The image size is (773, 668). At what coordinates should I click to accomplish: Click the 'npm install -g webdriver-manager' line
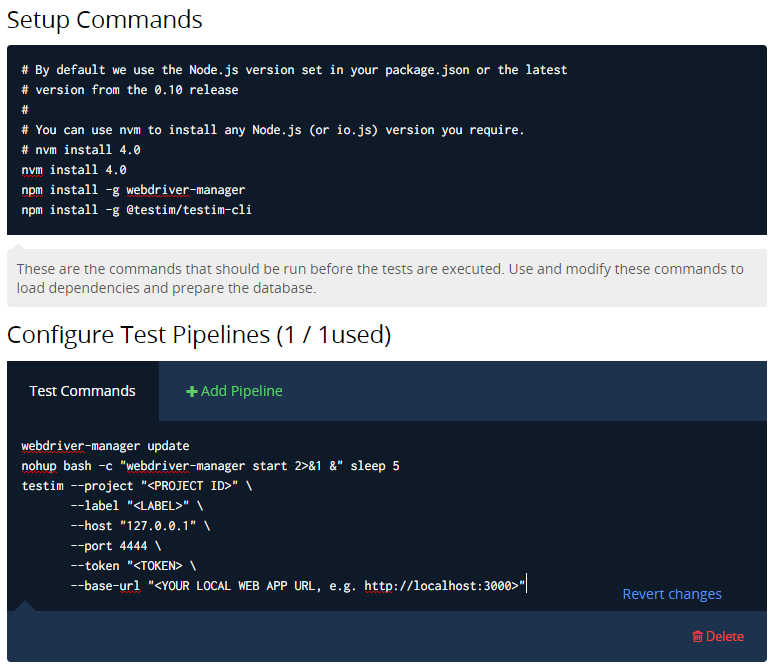click(x=133, y=190)
